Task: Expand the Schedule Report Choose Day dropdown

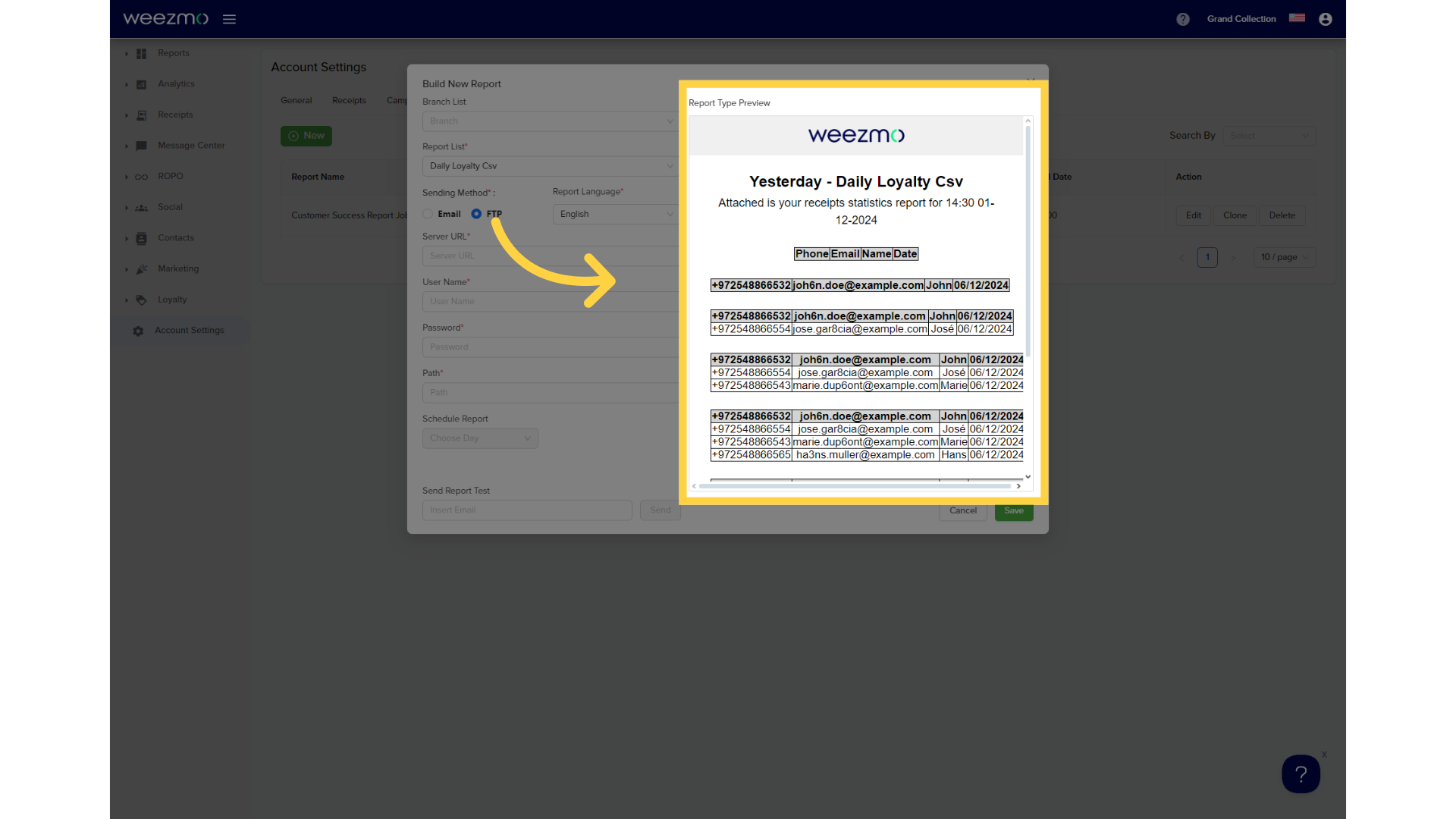Action: (x=480, y=438)
